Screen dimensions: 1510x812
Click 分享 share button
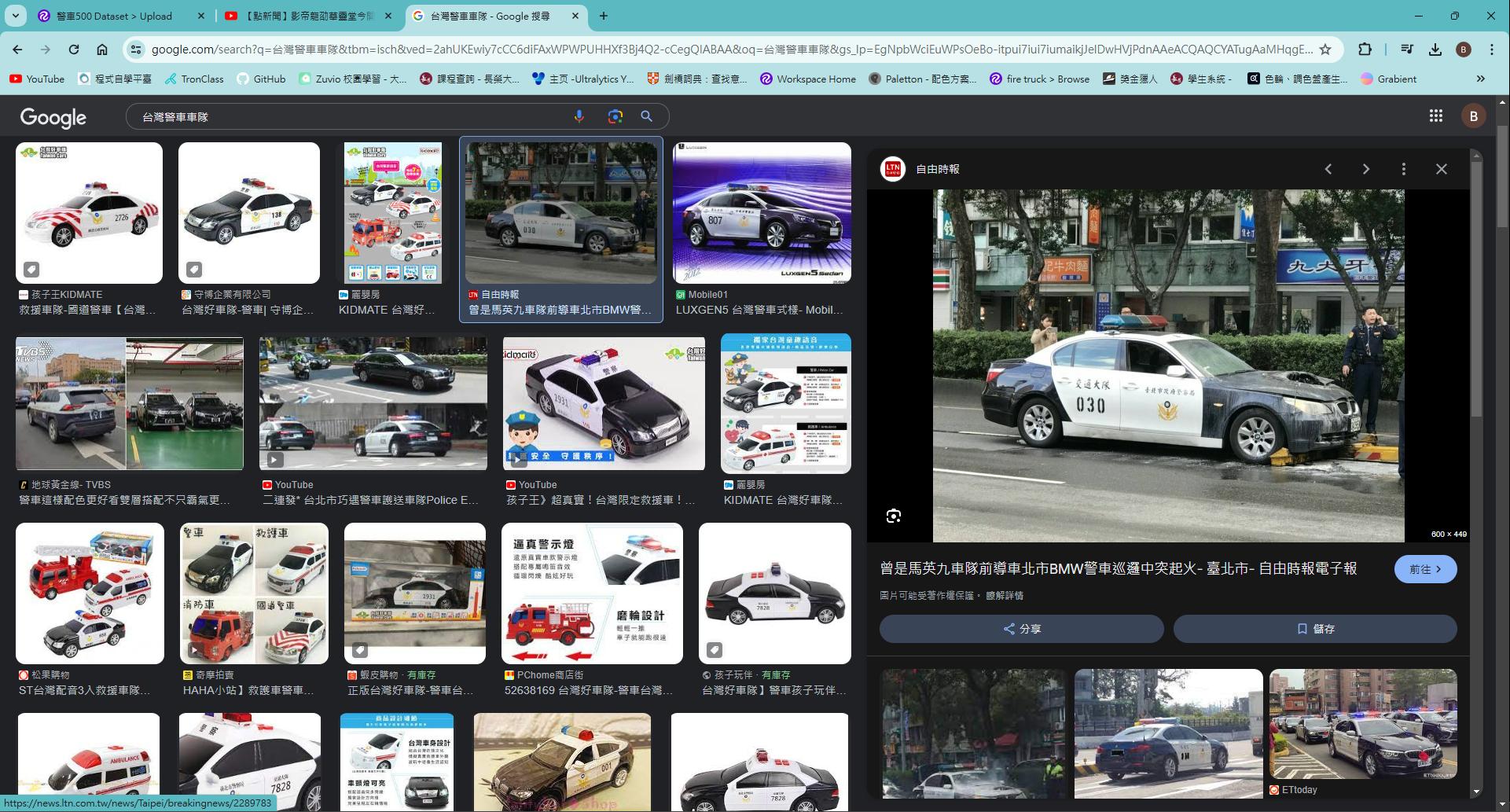pos(1021,629)
